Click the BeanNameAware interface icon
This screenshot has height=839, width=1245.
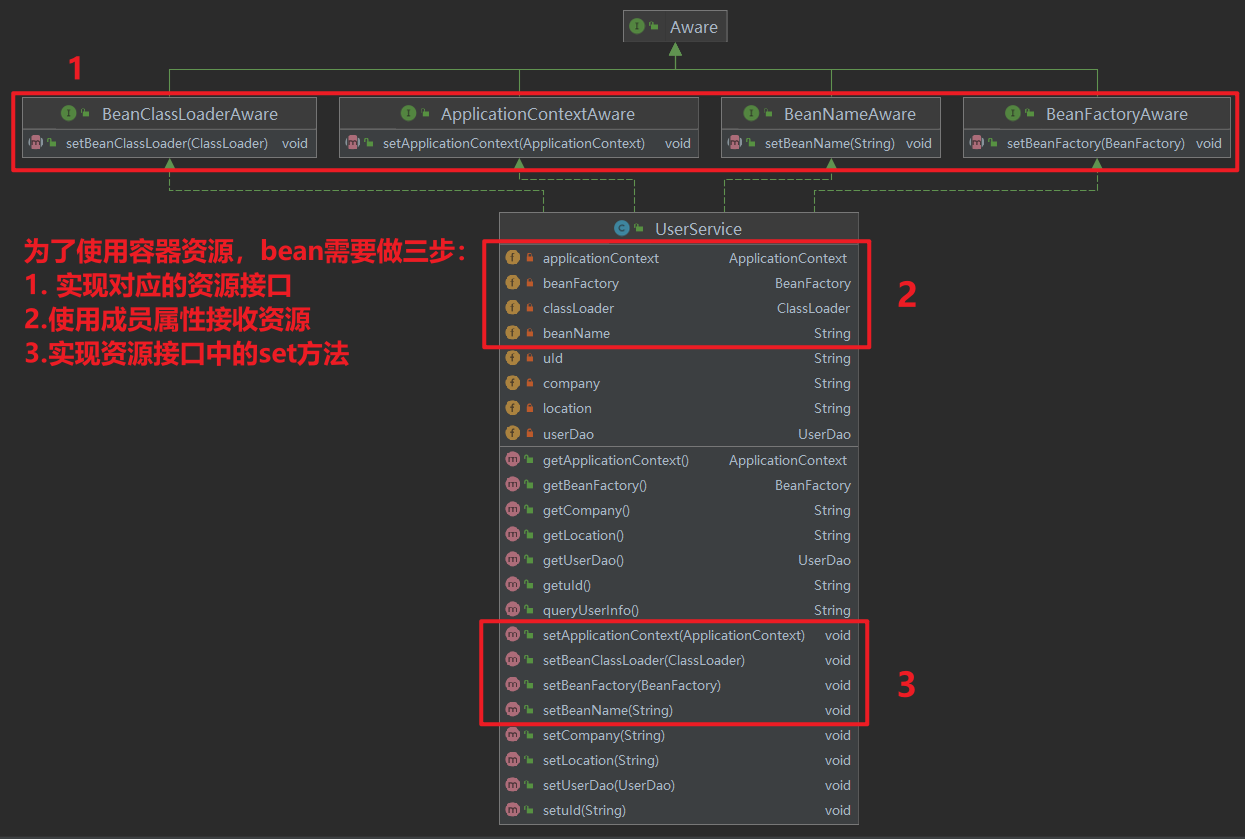pyautogui.click(x=751, y=114)
